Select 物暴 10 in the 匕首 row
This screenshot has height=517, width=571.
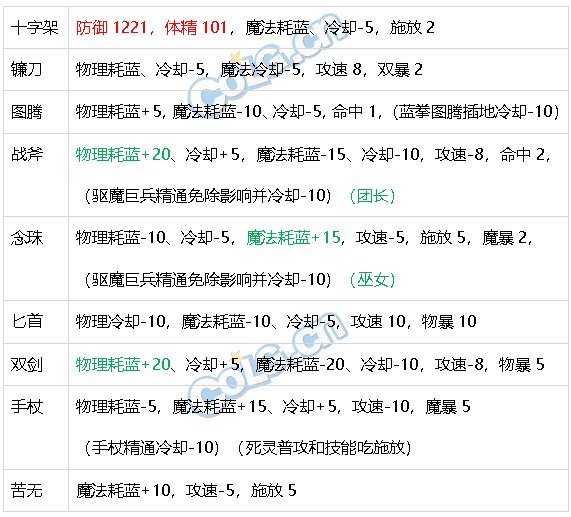pos(449,321)
